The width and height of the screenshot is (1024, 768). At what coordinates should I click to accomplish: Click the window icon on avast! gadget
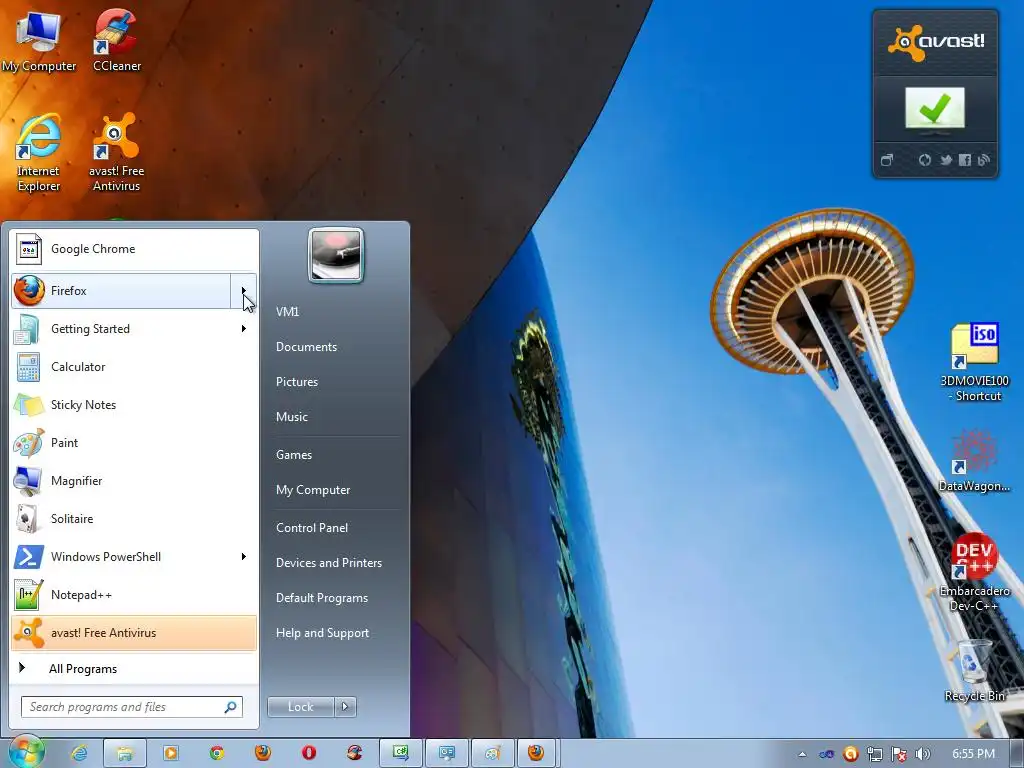(x=887, y=160)
